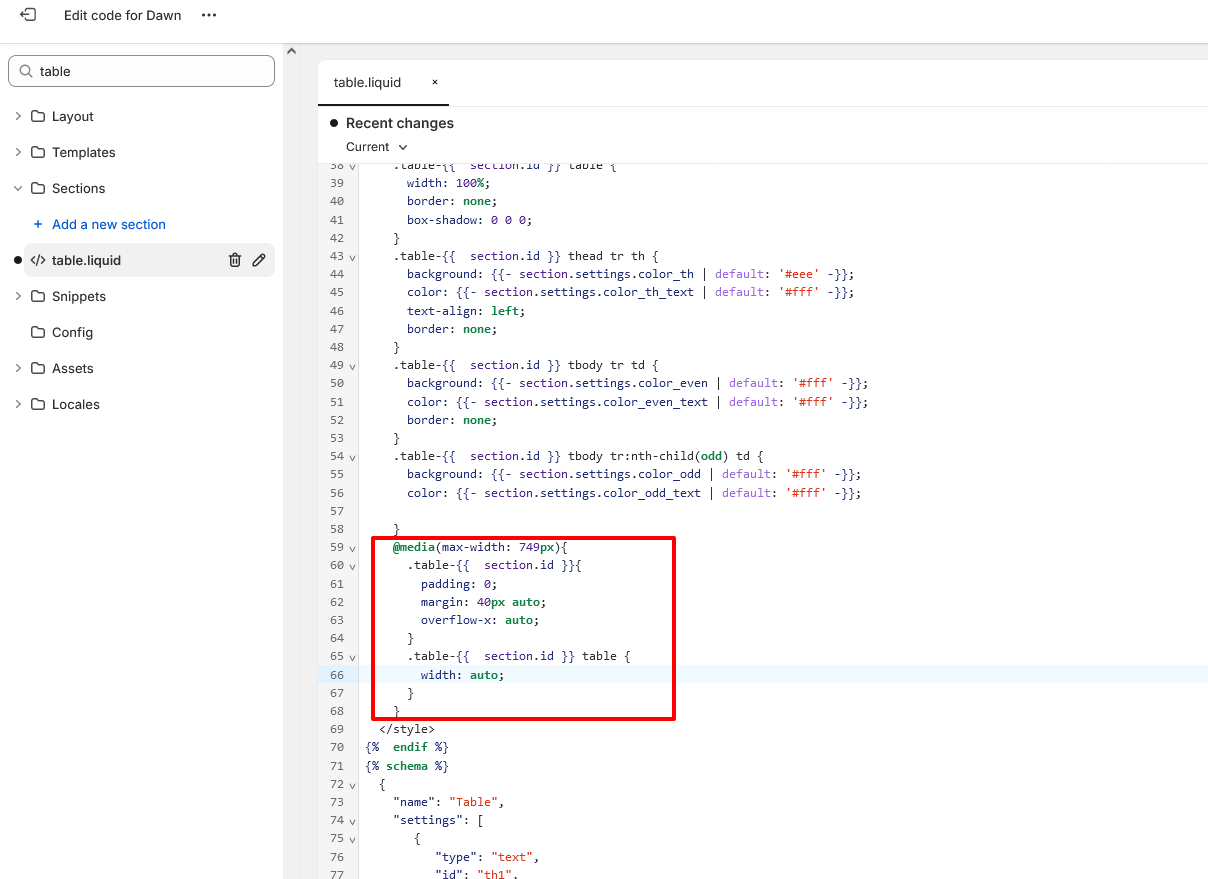Expand the Assets folder

18,368
